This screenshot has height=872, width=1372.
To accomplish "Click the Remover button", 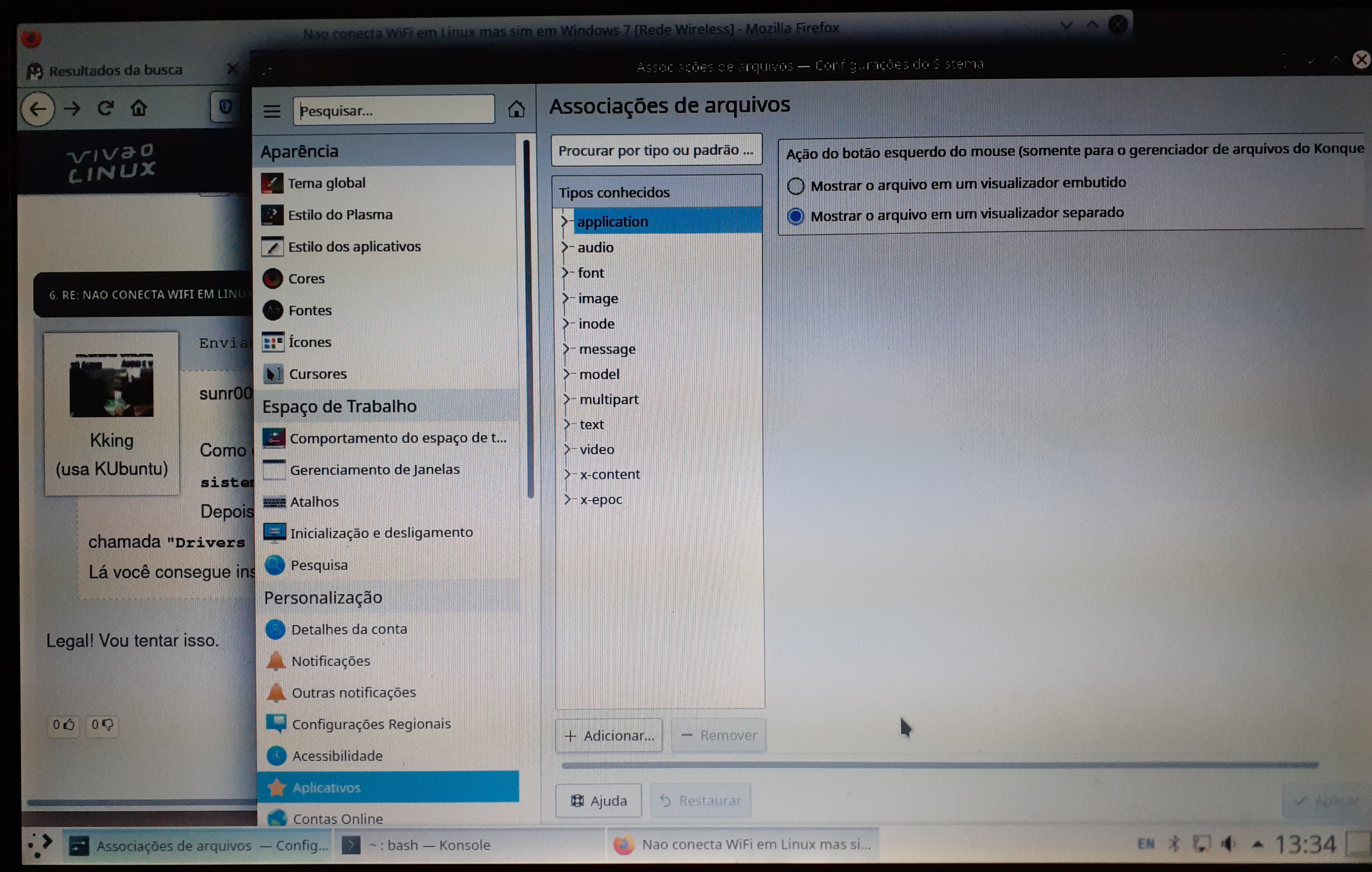I will click(x=719, y=735).
